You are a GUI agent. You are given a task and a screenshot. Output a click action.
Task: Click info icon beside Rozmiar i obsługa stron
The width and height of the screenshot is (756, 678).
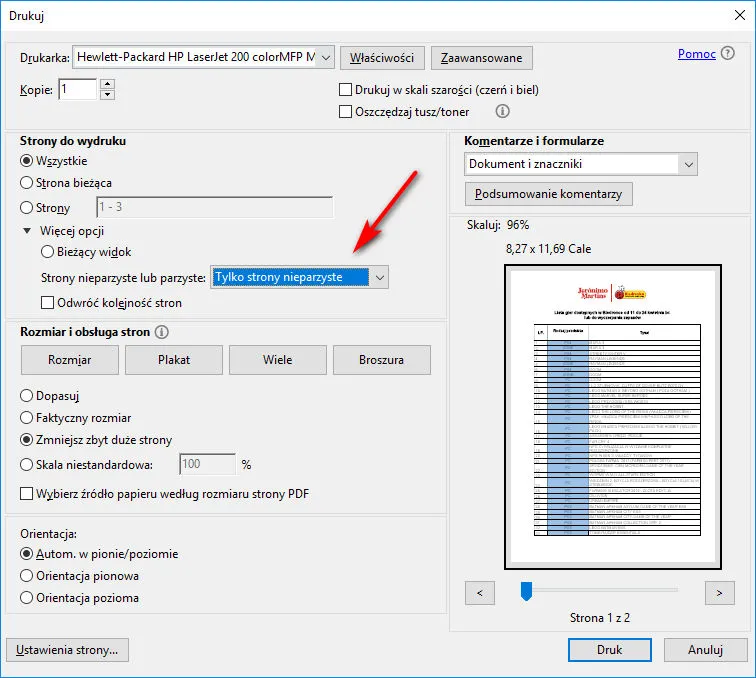click(x=162, y=332)
